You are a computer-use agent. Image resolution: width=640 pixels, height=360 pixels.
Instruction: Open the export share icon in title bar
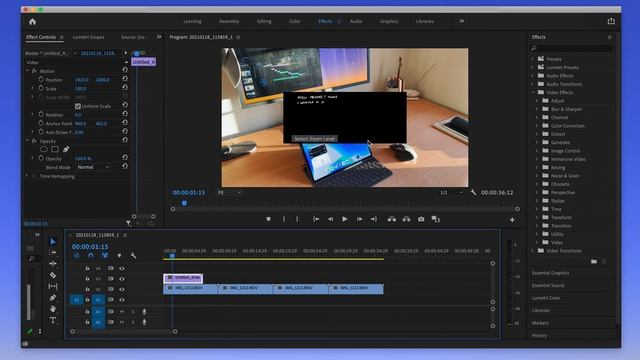(x=611, y=21)
